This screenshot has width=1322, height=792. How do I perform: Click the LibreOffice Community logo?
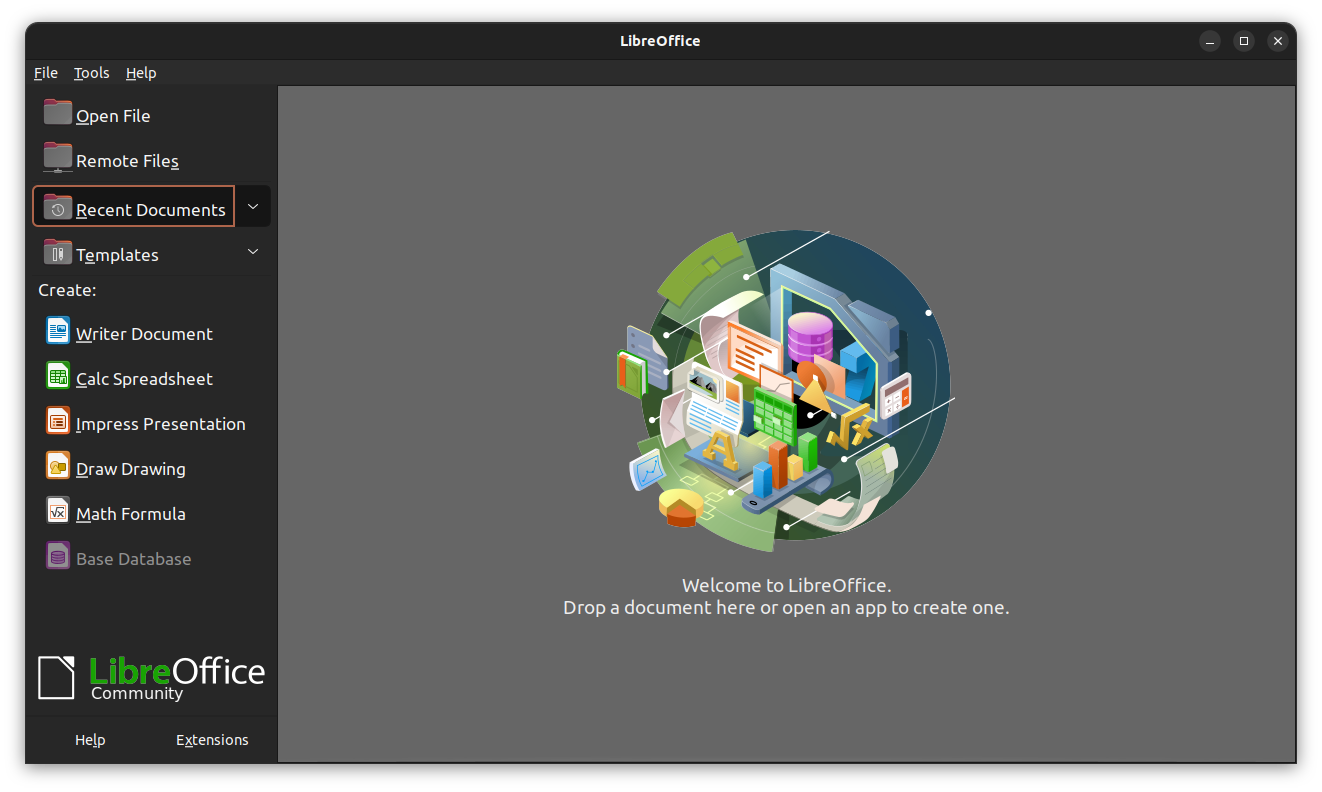pyautogui.click(x=151, y=677)
